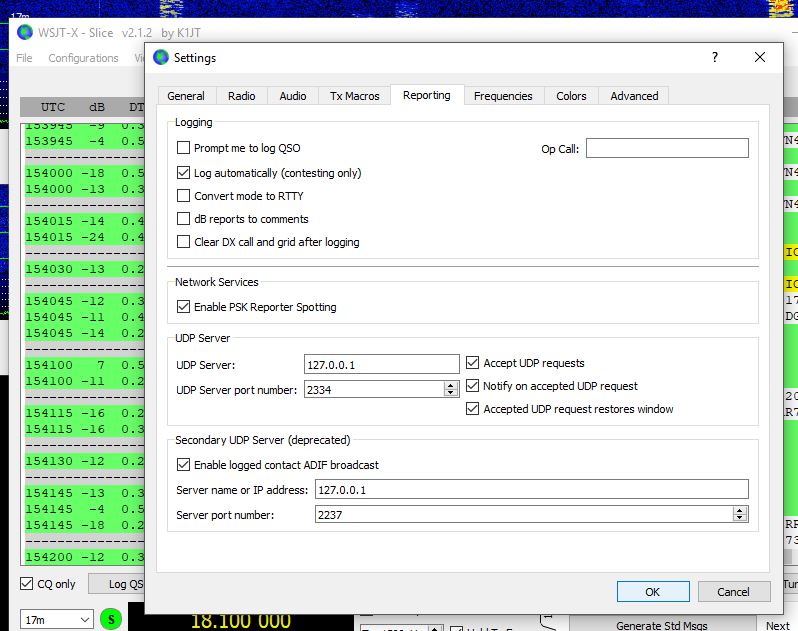
Task: Open File menu in WSJT-X window
Action: pos(24,58)
